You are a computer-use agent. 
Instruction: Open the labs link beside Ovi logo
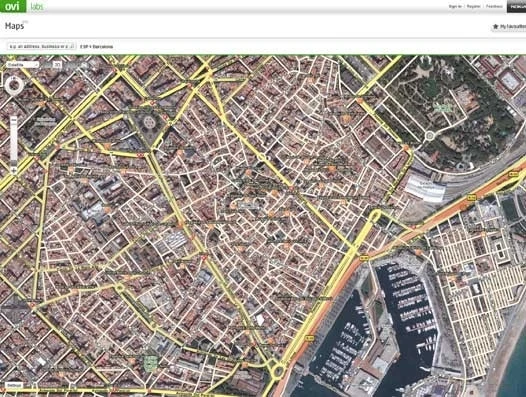(37, 6)
